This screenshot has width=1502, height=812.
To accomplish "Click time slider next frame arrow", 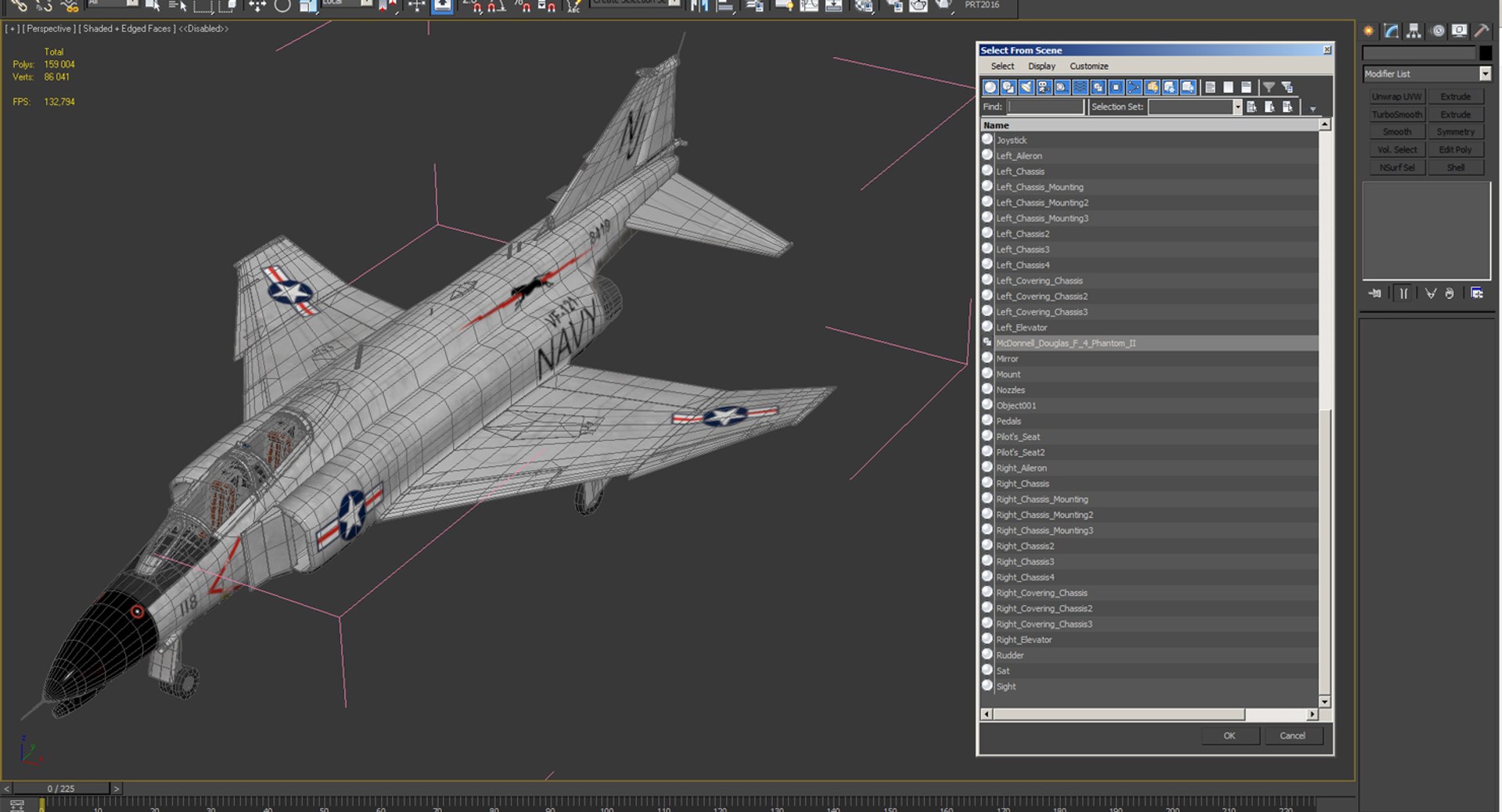I will pos(117,789).
